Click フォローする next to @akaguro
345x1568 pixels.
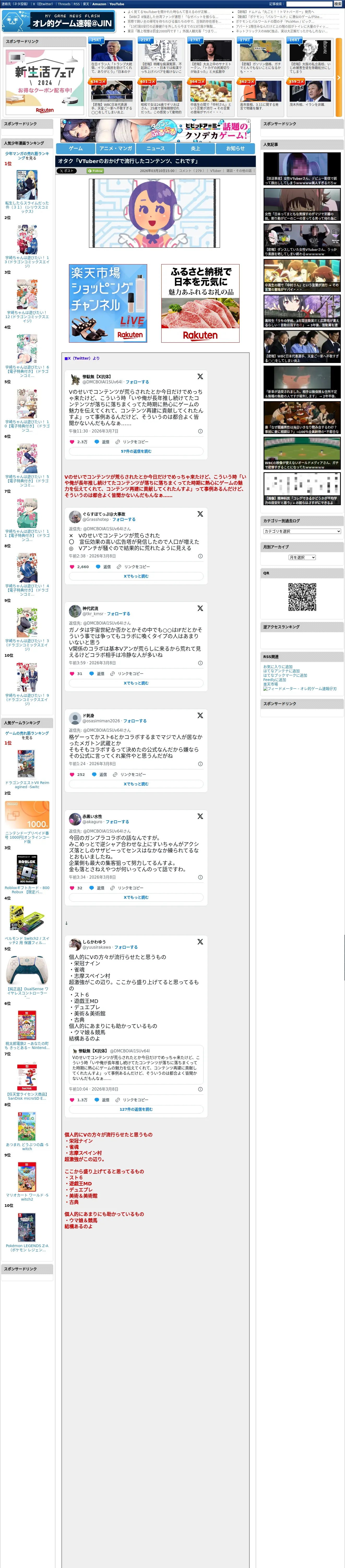[x=117, y=821]
